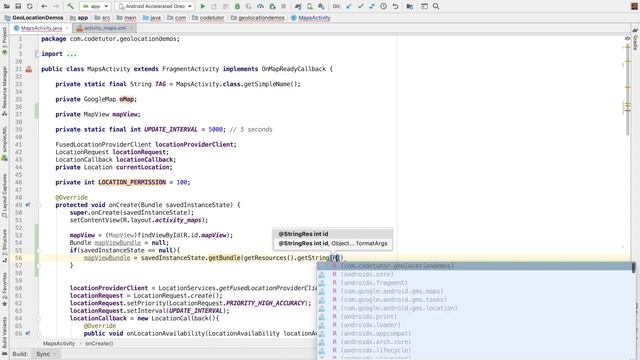Viewport: 640px width, 360px height.
Task: Click the Synchronize refresh icon
Action: [x=30, y=6]
